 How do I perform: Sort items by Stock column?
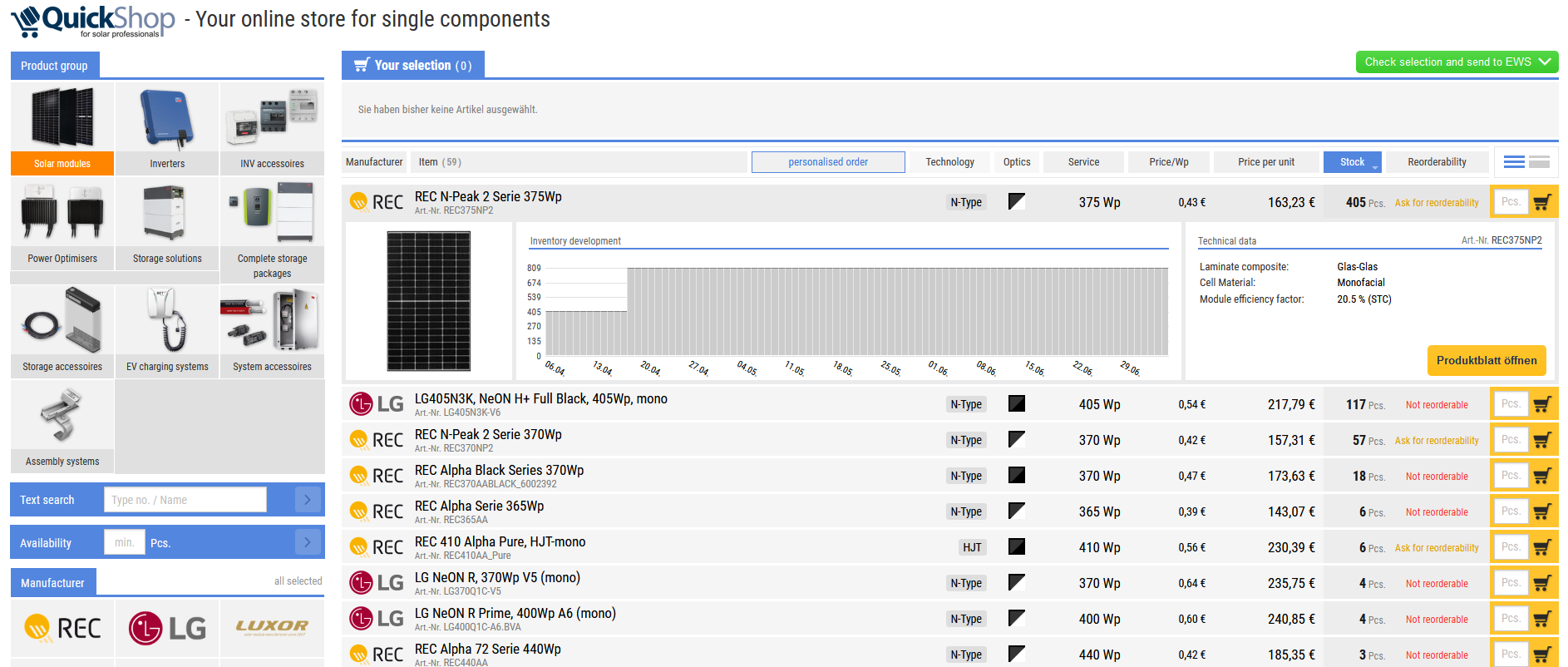click(1352, 162)
